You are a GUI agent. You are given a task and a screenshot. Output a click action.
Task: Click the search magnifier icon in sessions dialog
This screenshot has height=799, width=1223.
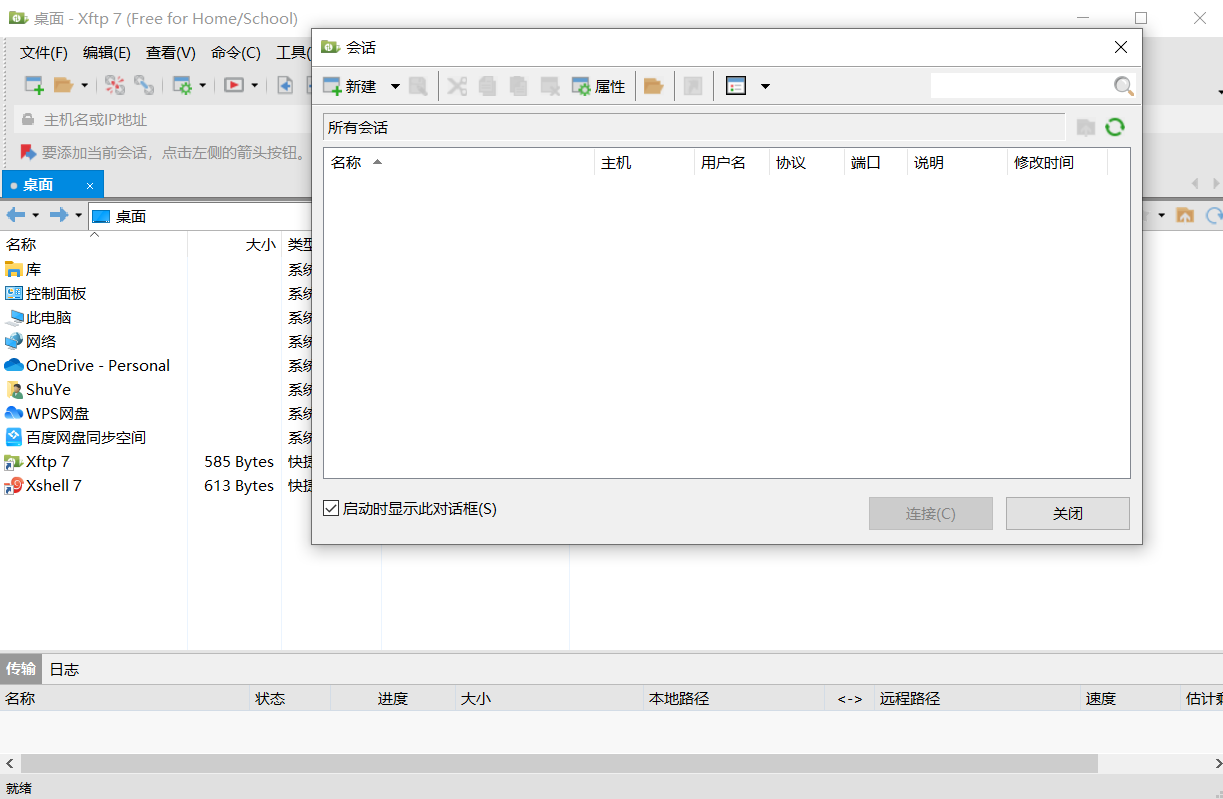[x=1124, y=86]
